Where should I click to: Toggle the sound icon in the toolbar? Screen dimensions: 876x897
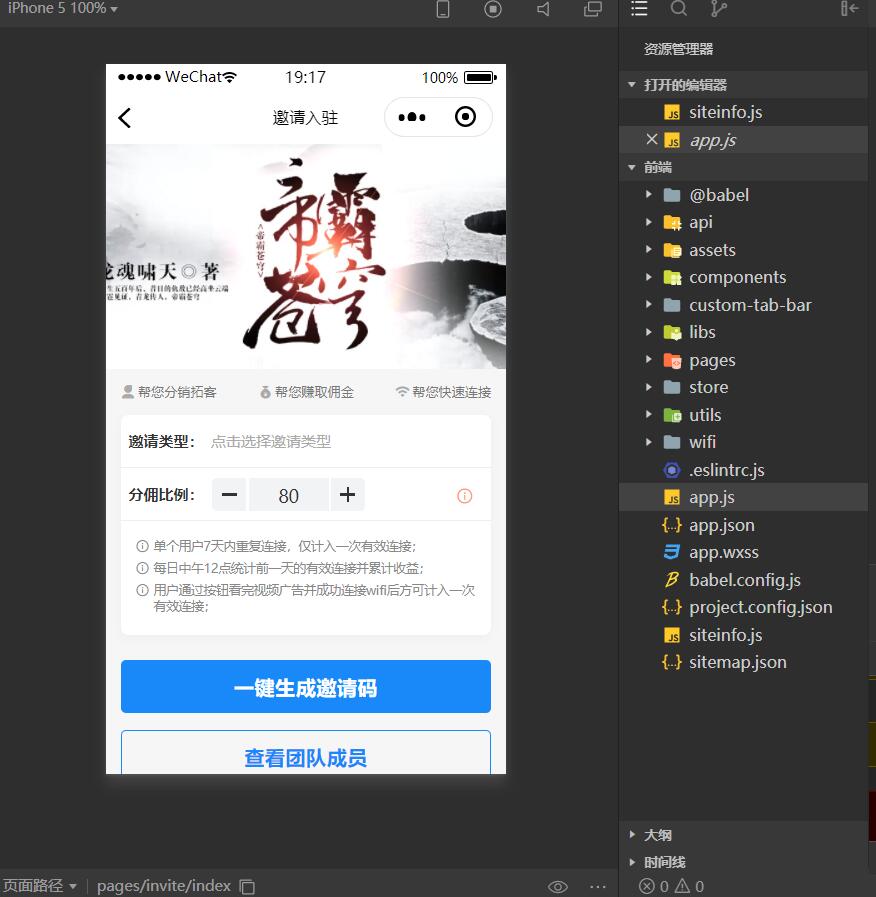coord(541,10)
